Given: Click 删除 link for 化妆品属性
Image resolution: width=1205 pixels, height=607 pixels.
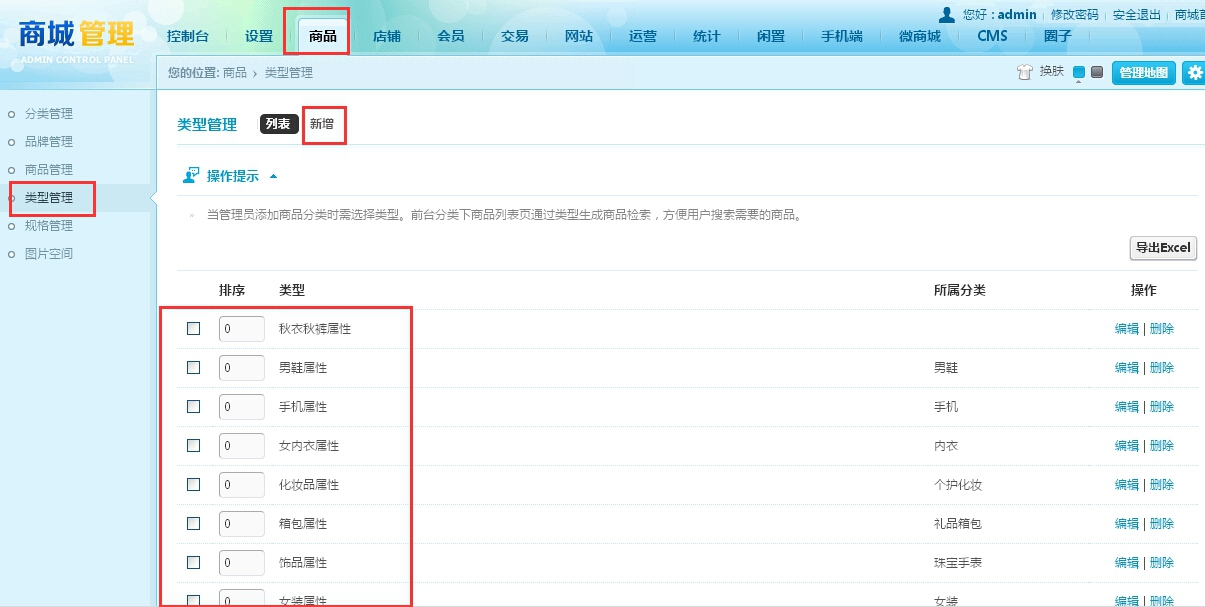Looking at the screenshot, I should click(x=1162, y=485).
